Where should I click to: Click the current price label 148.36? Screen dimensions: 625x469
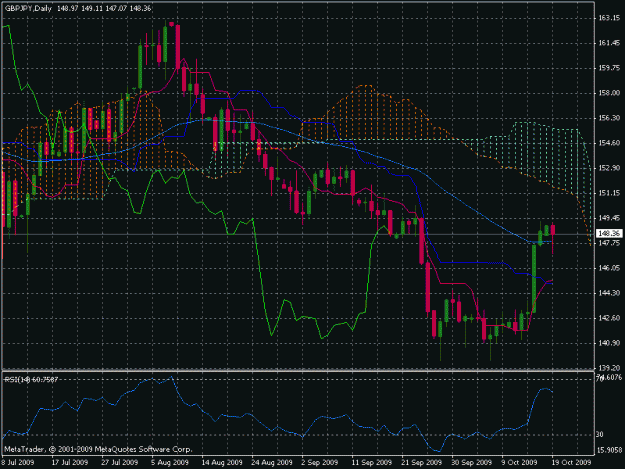(609, 234)
